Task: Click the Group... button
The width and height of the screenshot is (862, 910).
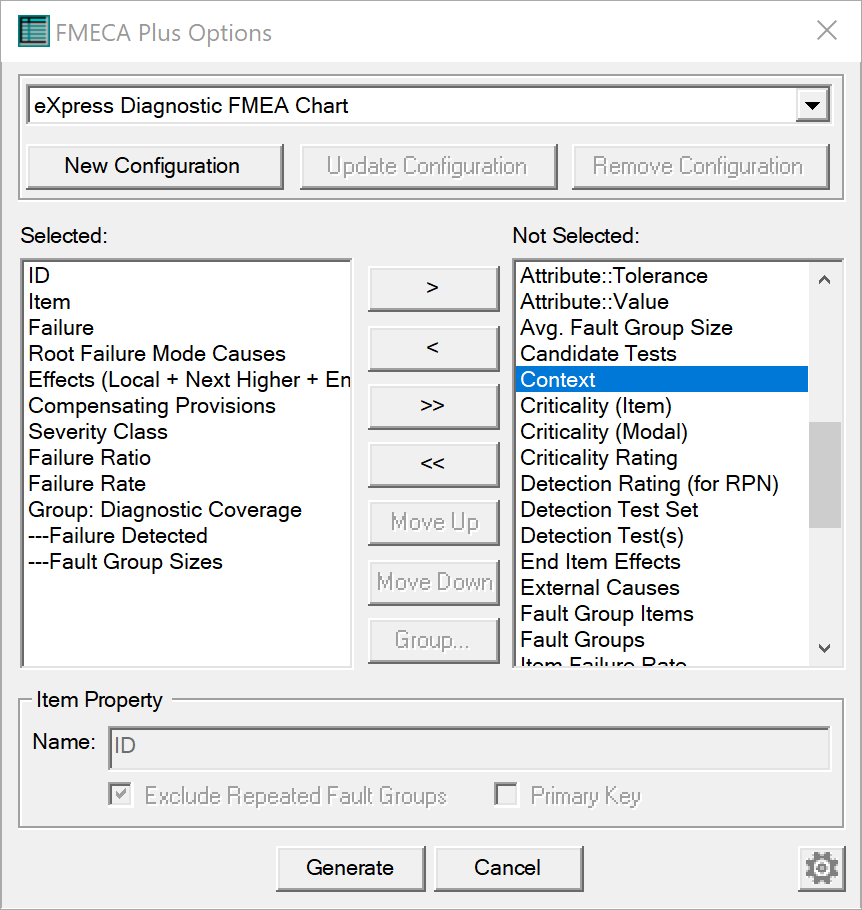Action: (433, 640)
